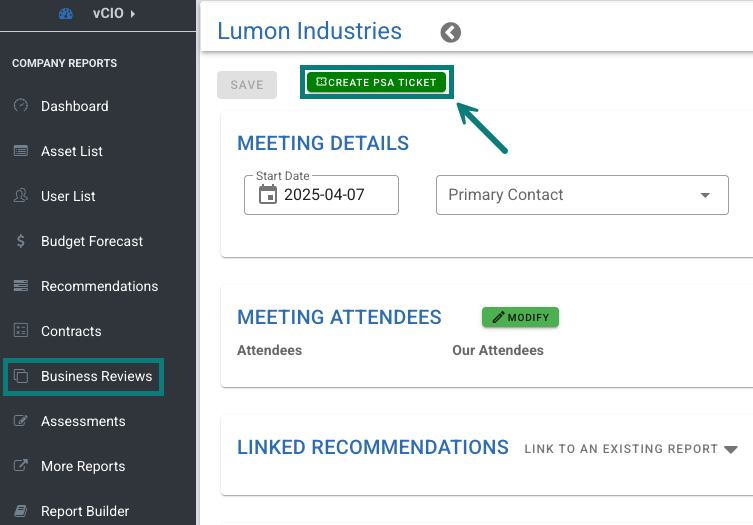Open More Reports
The width and height of the screenshot is (753, 525).
pyautogui.click(x=83, y=466)
